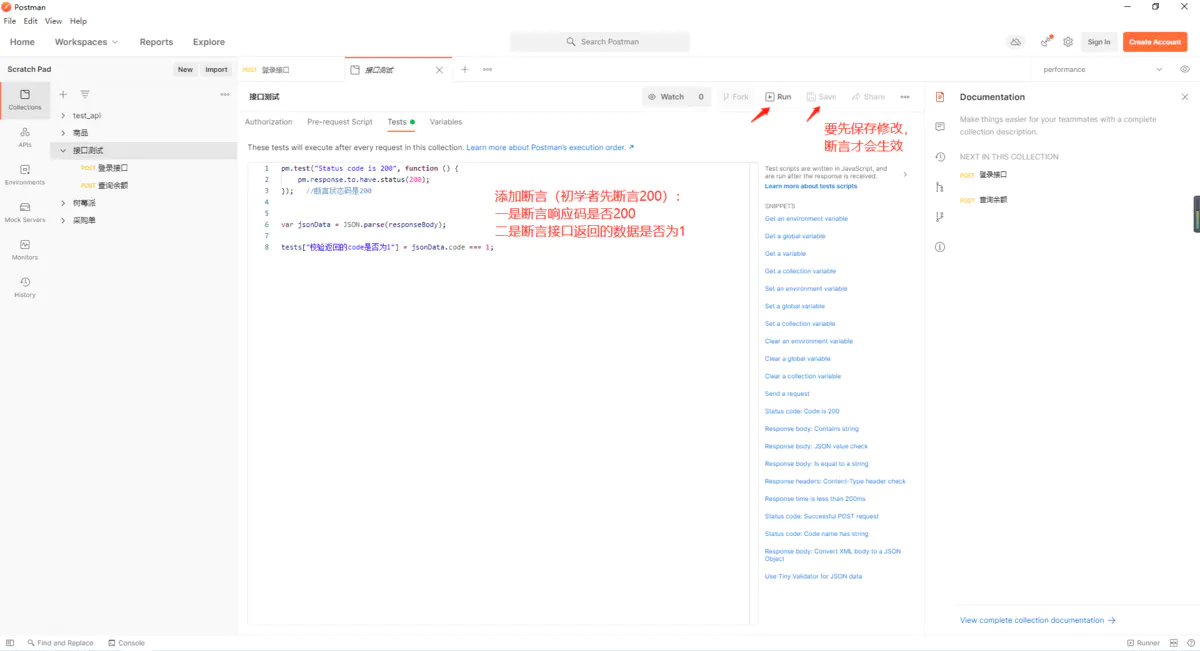This screenshot has height=651, width=1200.
Task: Open the Mock Servers sidebar panel
Action: tap(25, 212)
